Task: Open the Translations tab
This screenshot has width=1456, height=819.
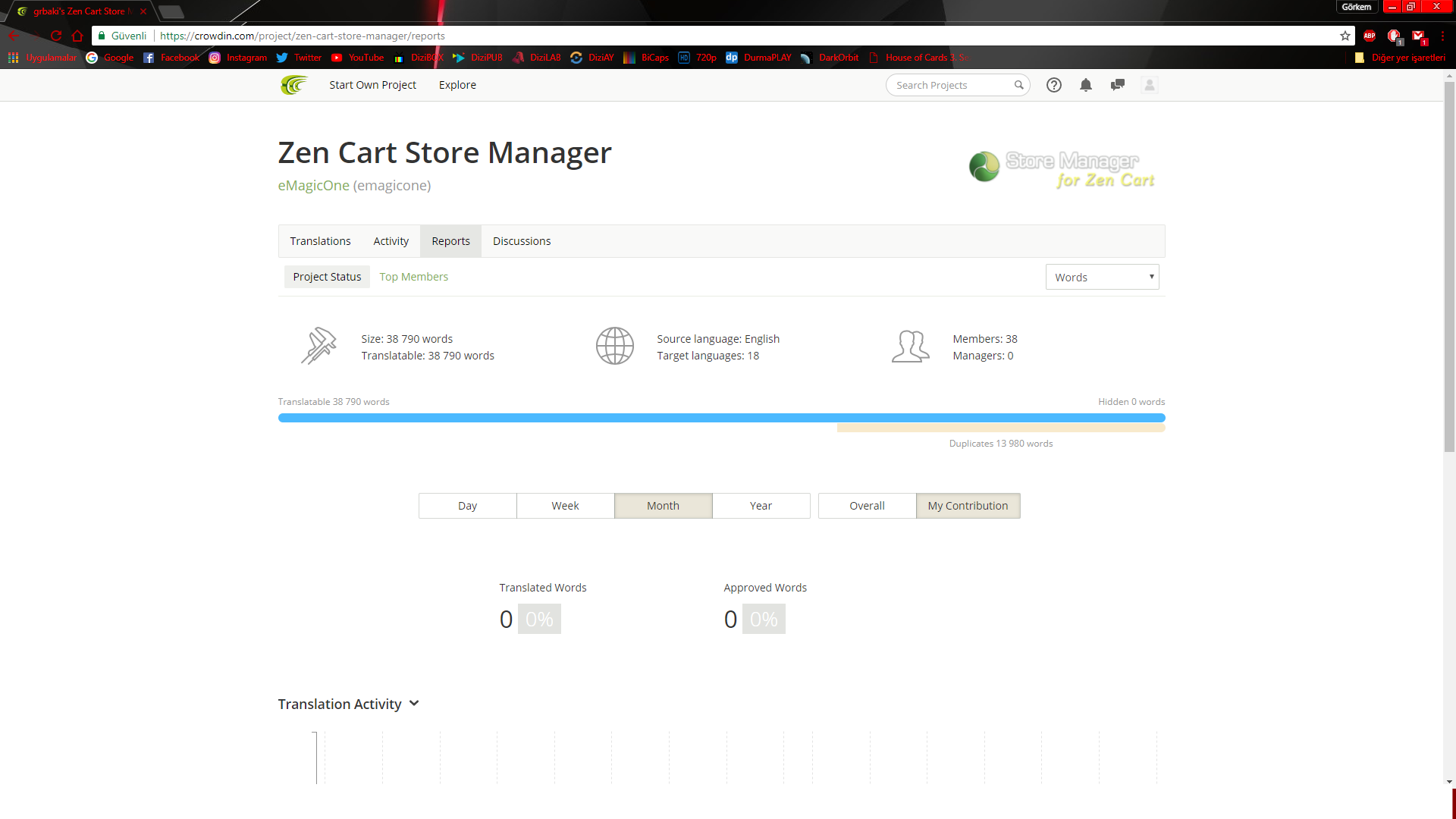Action: pyautogui.click(x=320, y=241)
